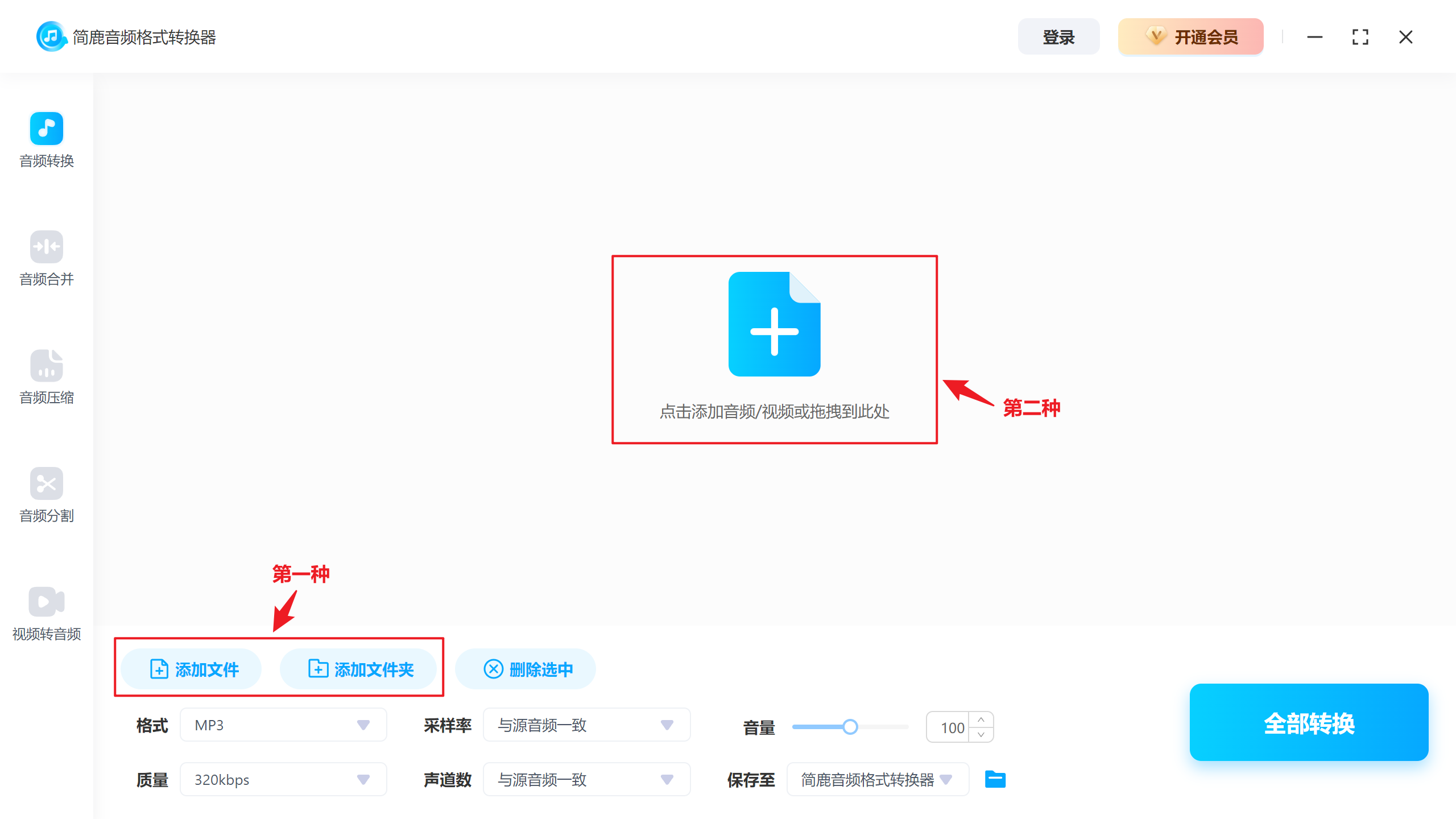This screenshot has width=1456, height=819.
Task: Click the central add audio/video drop area
Action: click(x=774, y=349)
